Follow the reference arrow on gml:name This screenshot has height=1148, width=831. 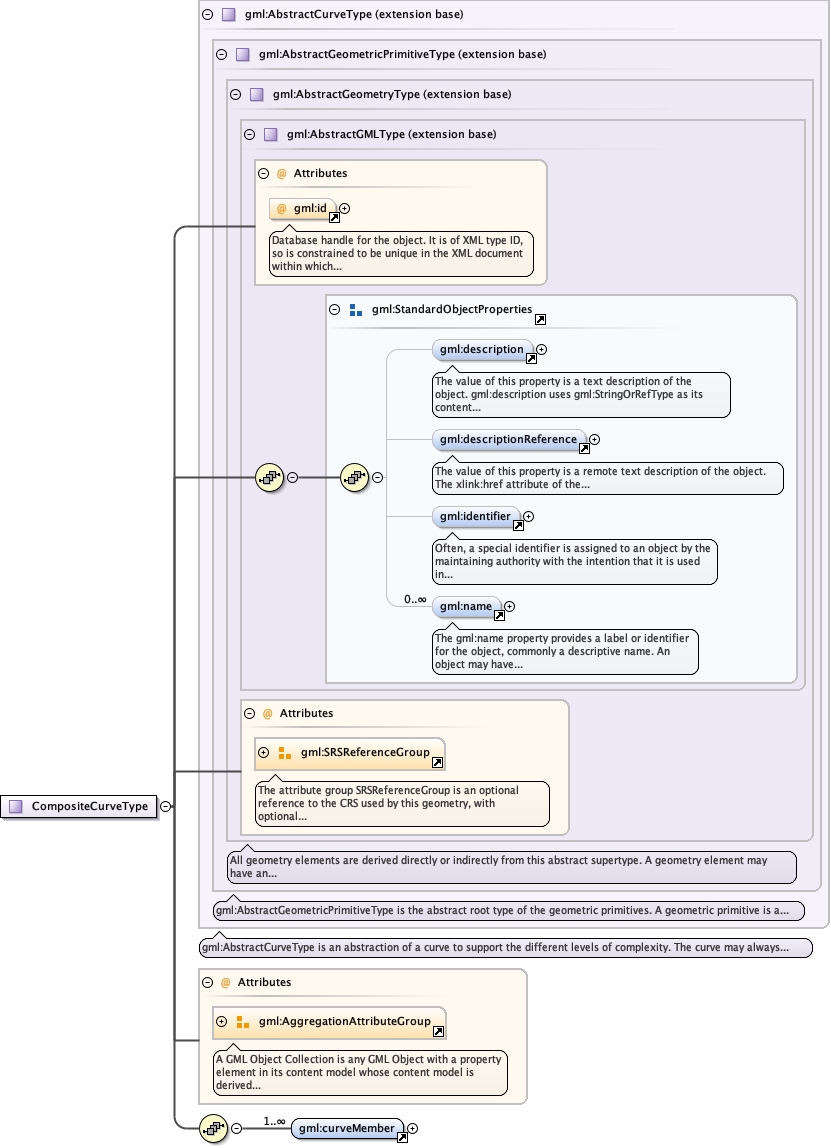[499, 616]
